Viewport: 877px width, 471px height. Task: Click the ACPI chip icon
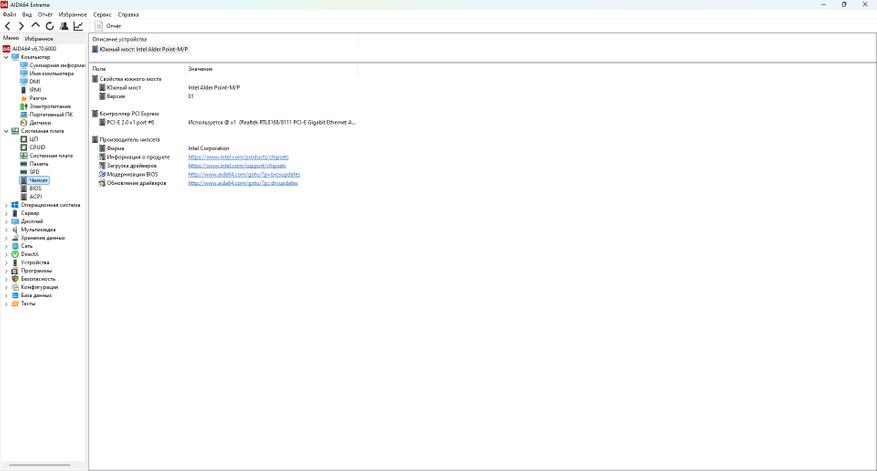(x=23, y=196)
